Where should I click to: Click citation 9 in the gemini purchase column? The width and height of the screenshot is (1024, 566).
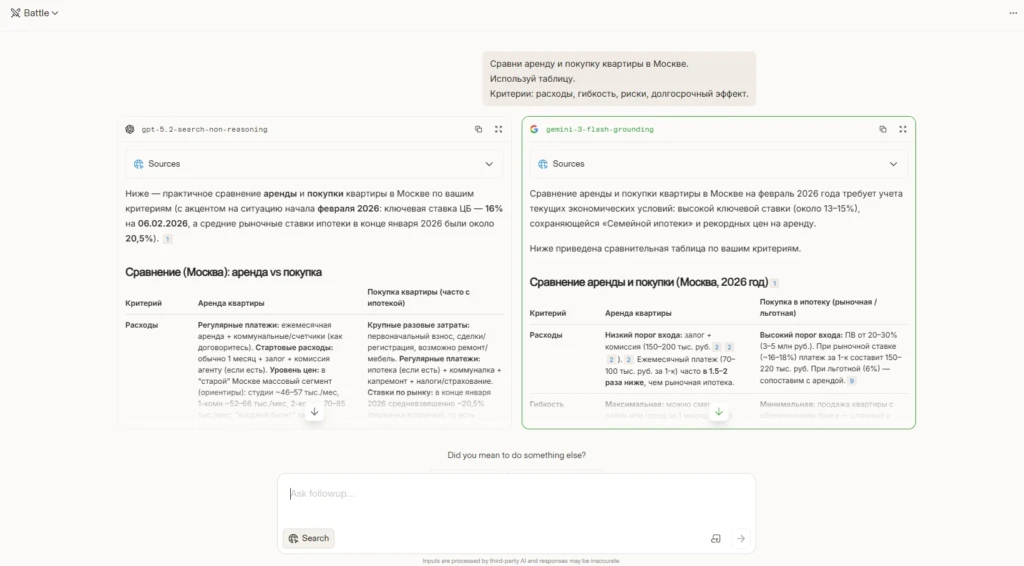(852, 381)
